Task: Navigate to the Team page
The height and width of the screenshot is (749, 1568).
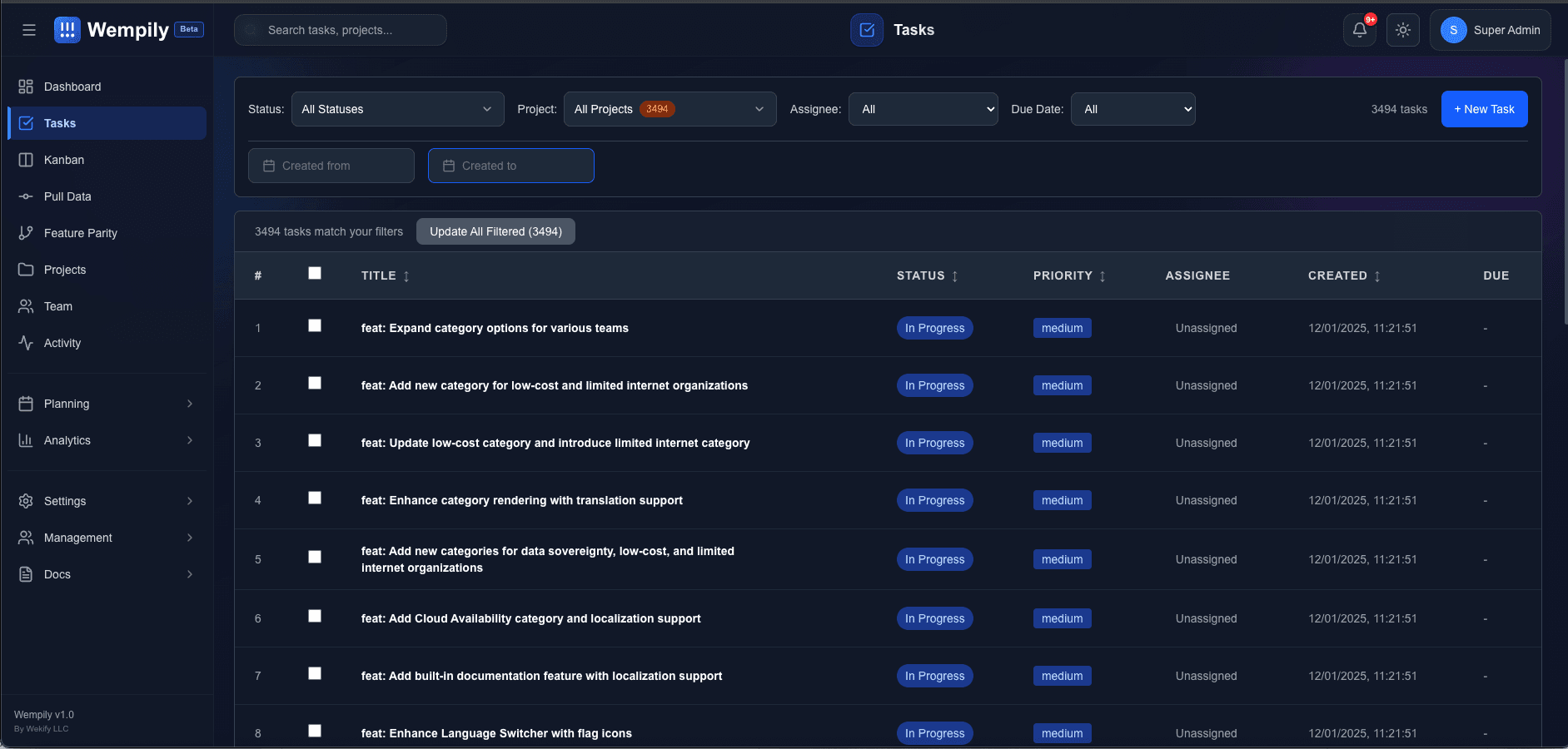Action: [x=58, y=306]
